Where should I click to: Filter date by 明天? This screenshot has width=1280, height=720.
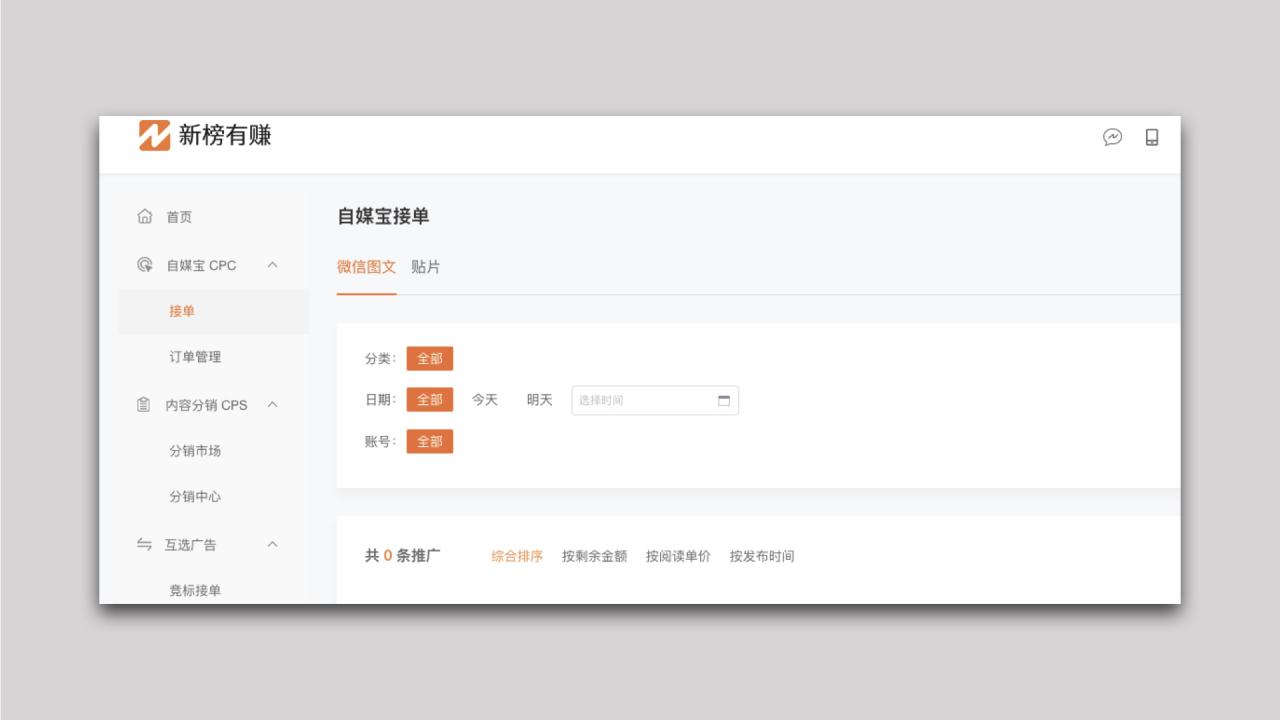click(x=540, y=400)
